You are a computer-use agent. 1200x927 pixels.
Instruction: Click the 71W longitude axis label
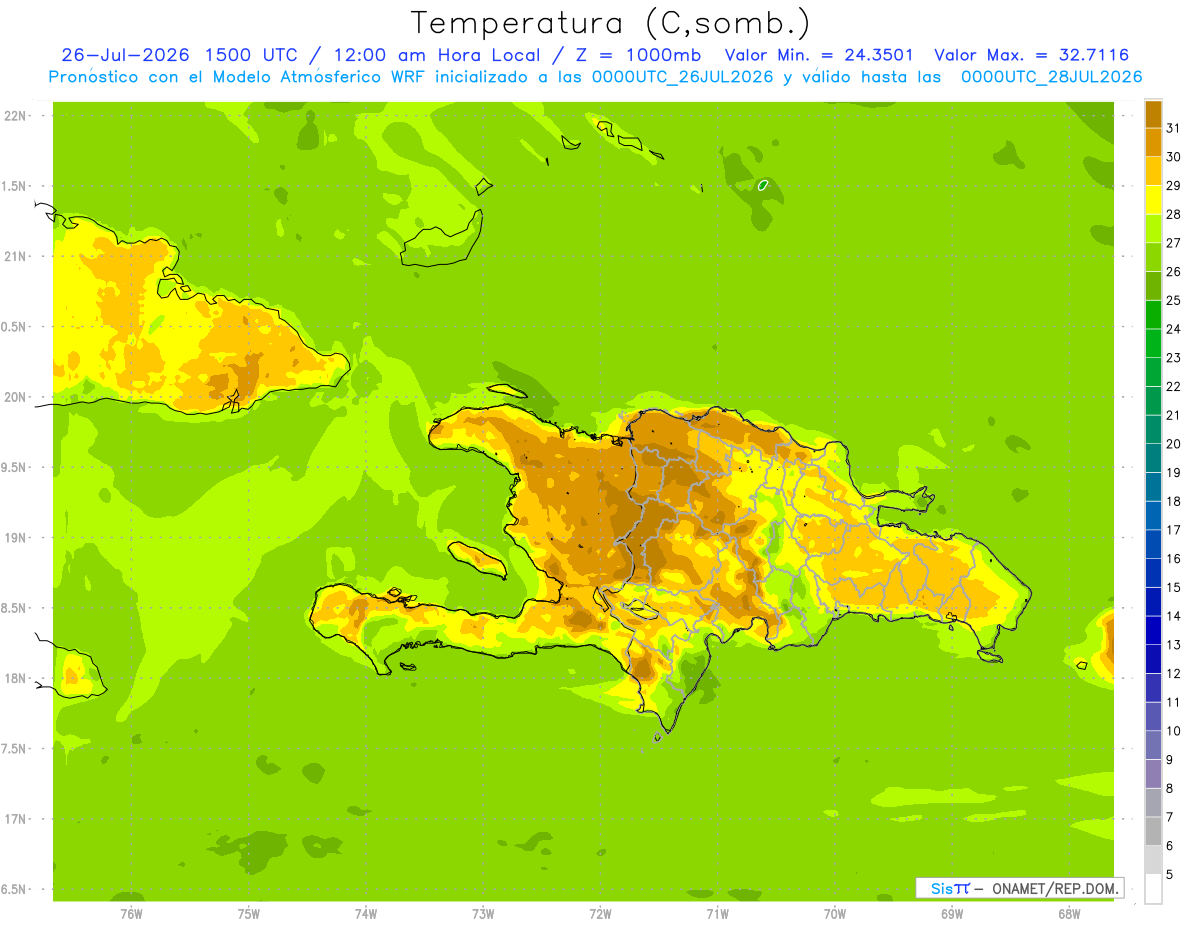717,913
